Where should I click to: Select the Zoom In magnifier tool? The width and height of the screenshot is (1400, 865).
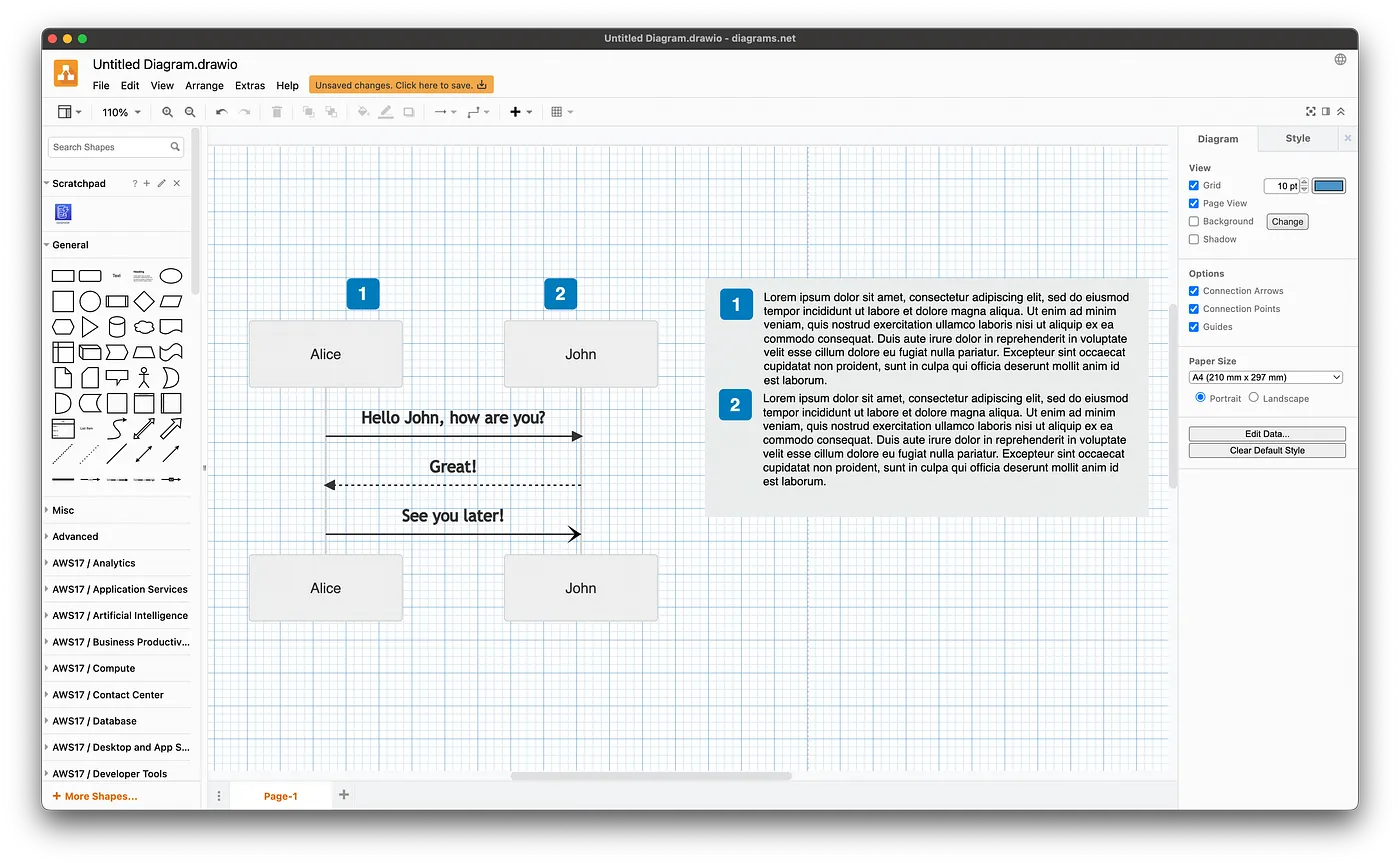click(167, 112)
